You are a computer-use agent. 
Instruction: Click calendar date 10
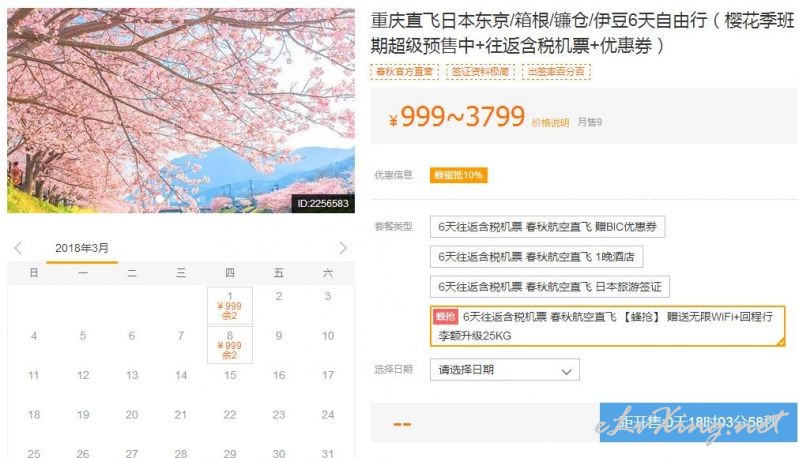[x=328, y=336]
